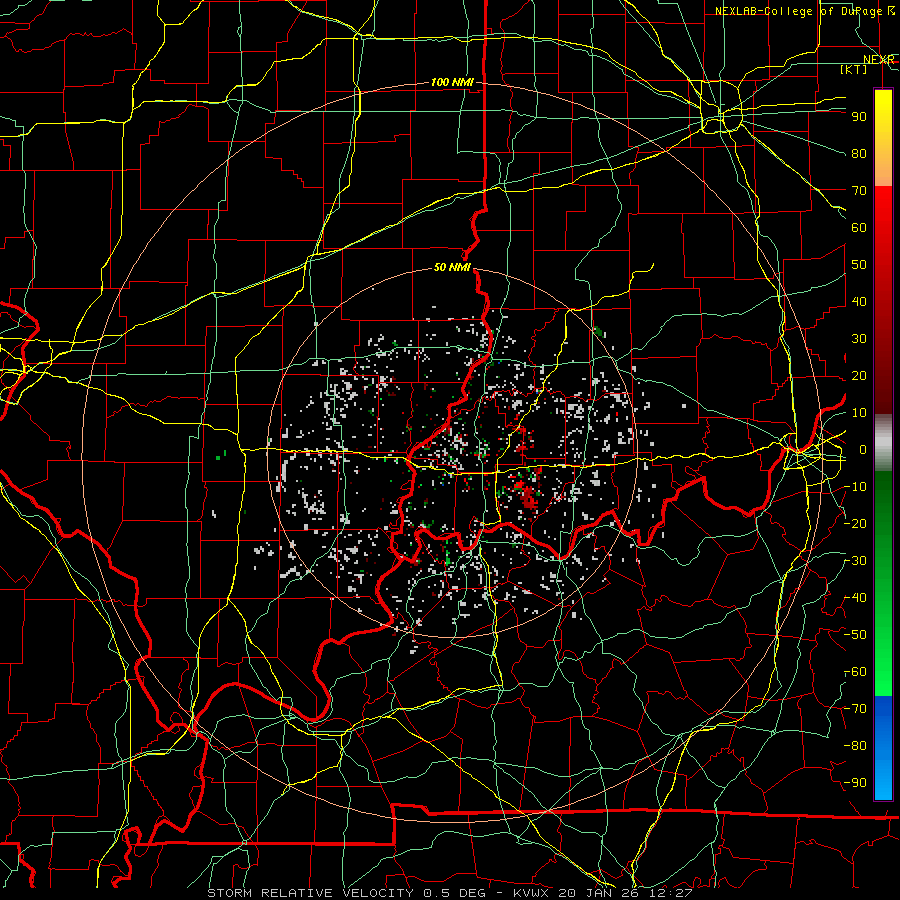Click the -10 value on velocity scale
The image size is (900, 900).
(x=856, y=487)
